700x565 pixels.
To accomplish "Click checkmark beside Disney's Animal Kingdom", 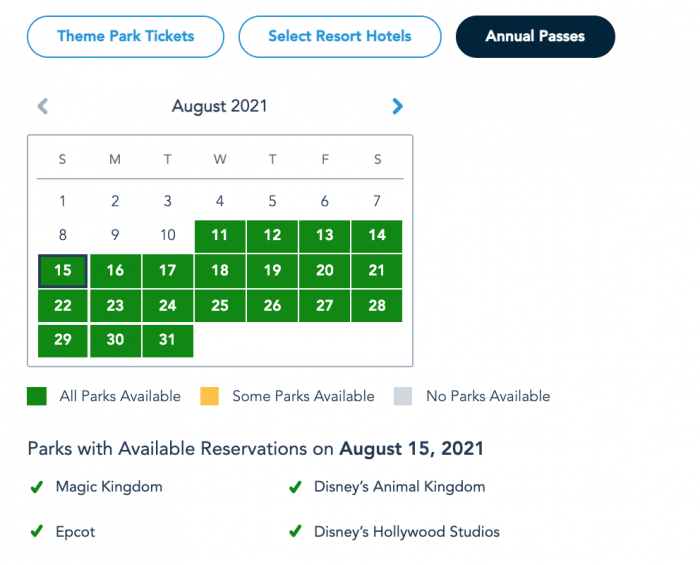I will click(x=295, y=487).
